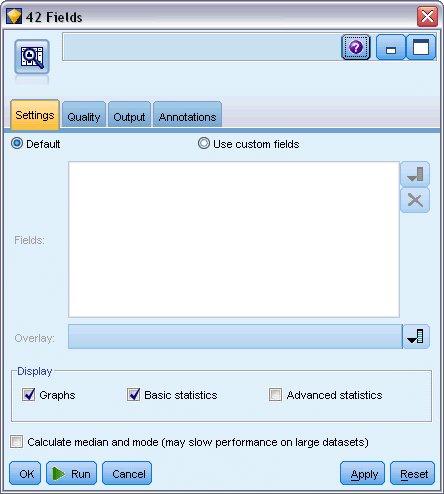
Task: Click inside the empty Fields list box
Action: 234,239
